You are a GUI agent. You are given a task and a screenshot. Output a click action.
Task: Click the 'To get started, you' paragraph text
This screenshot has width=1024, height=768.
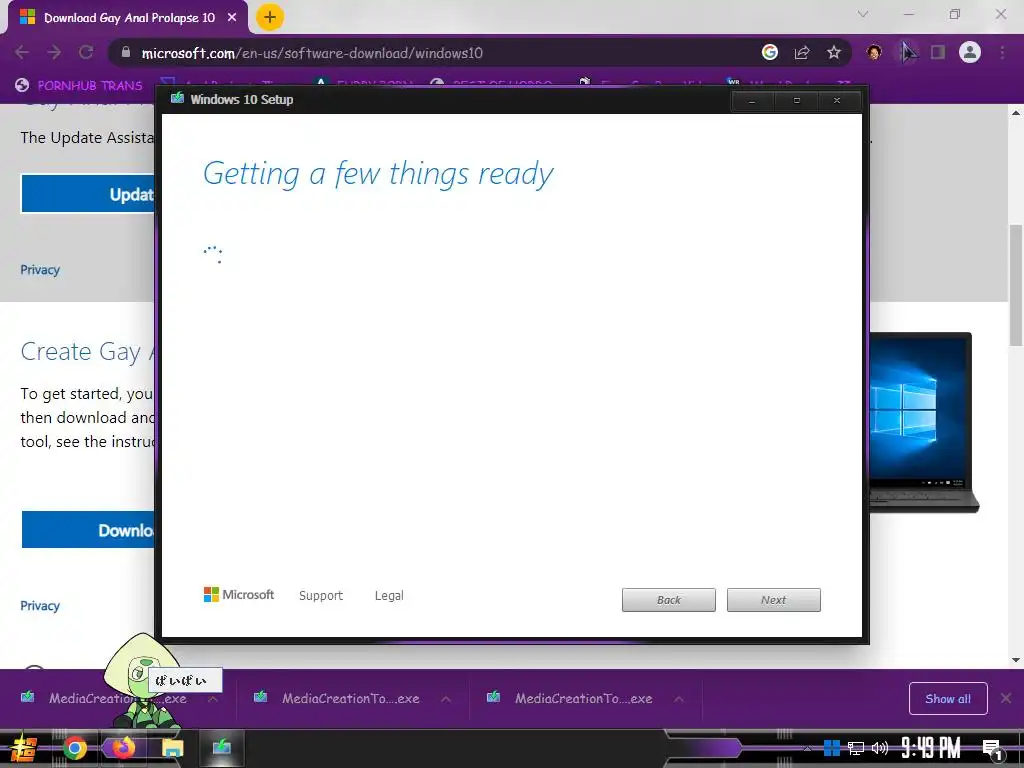[x=87, y=394]
